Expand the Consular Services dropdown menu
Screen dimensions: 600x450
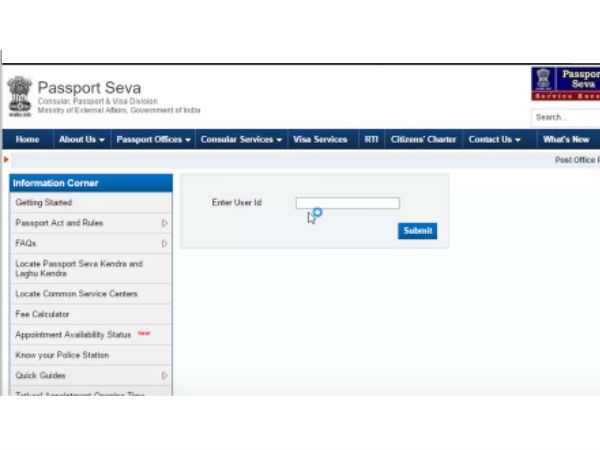[x=241, y=140]
